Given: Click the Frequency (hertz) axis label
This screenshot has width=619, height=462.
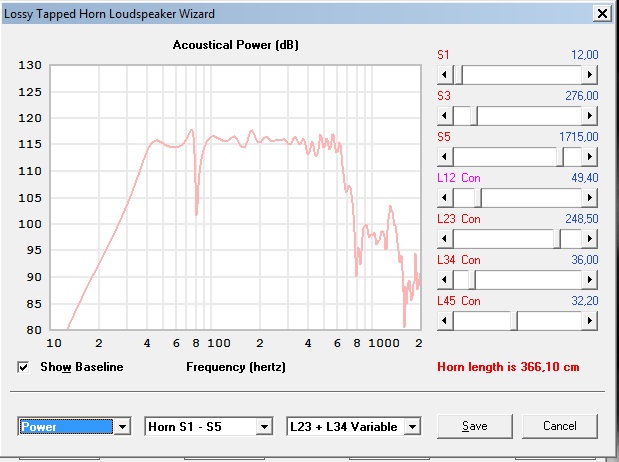Looking at the screenshot, I should point(236,367).
